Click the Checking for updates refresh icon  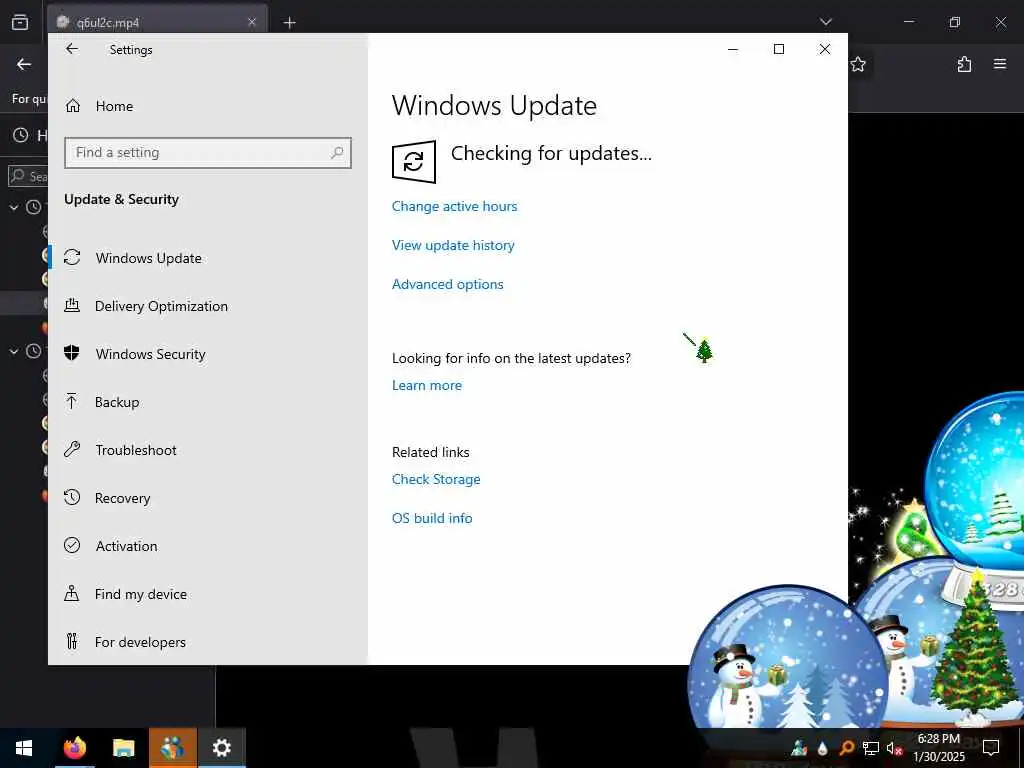(413, 161)
